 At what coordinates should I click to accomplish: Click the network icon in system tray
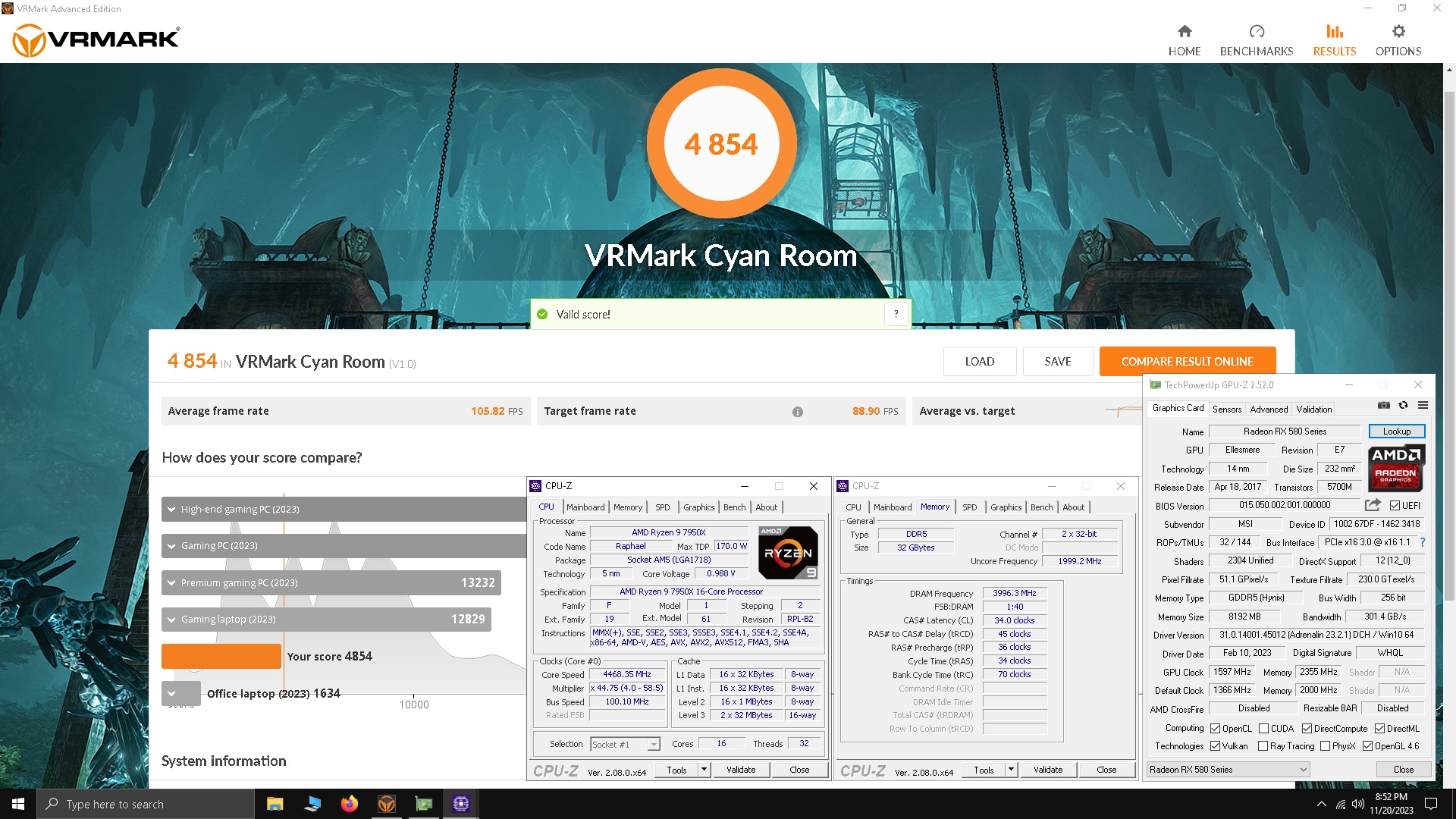1340,804
